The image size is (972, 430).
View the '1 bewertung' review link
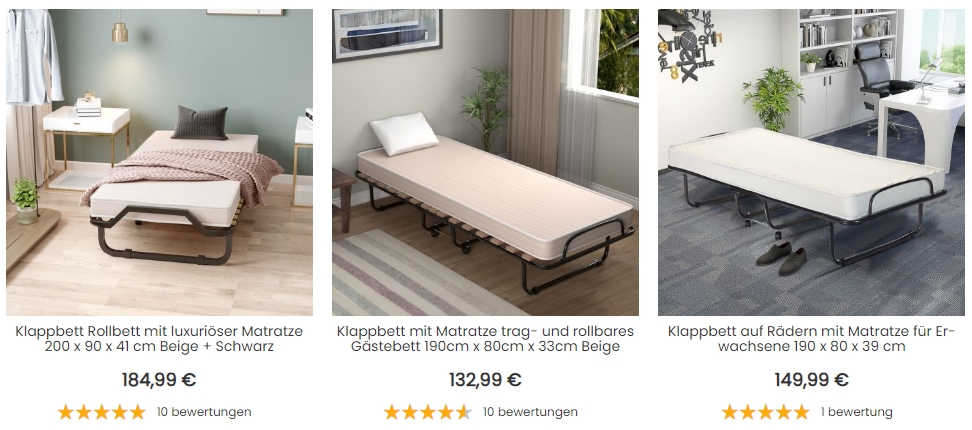coord(857,412)
